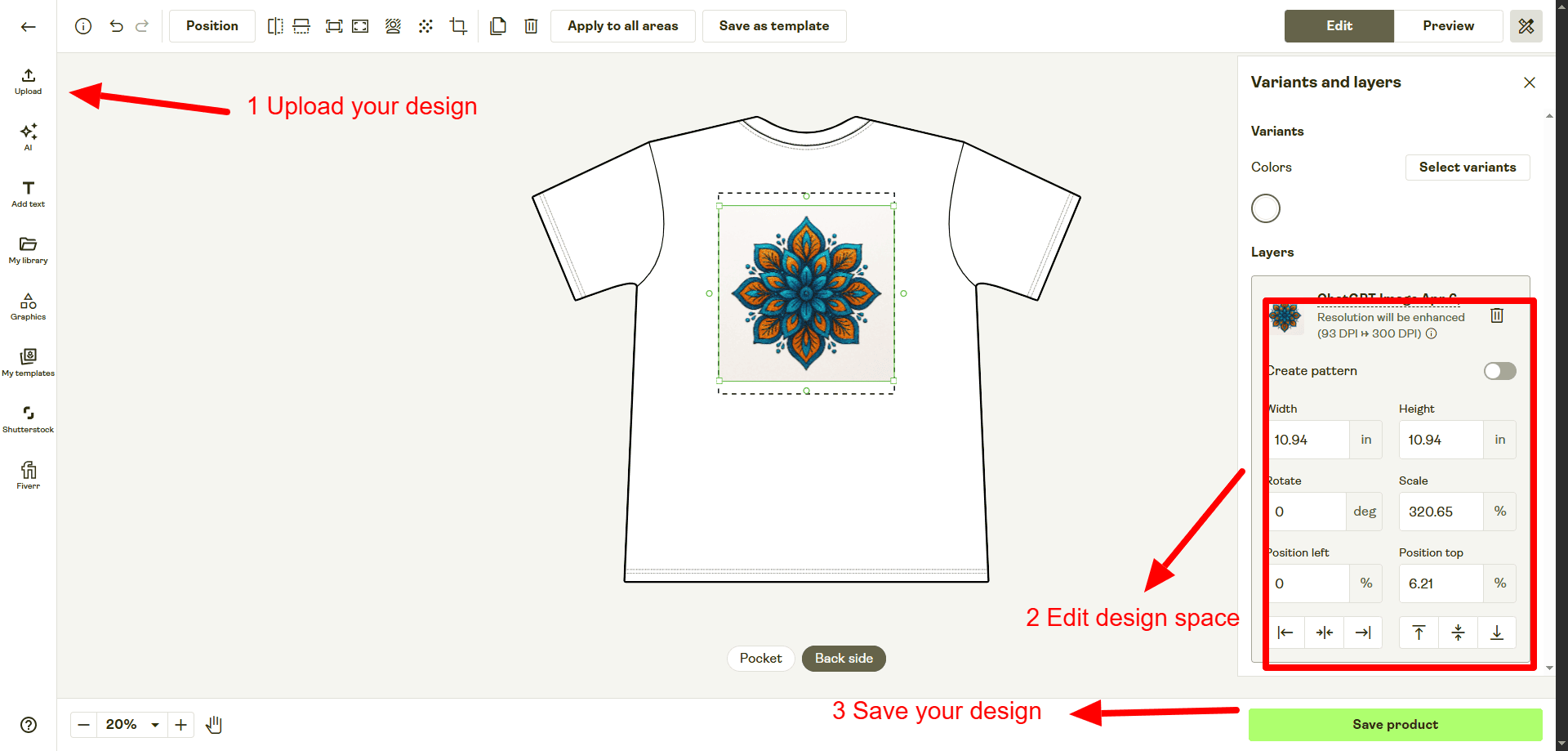The width and height of the screenshot is (1568, 751).
Task: Switch to Edit mode
Action: coord(1339,26)
